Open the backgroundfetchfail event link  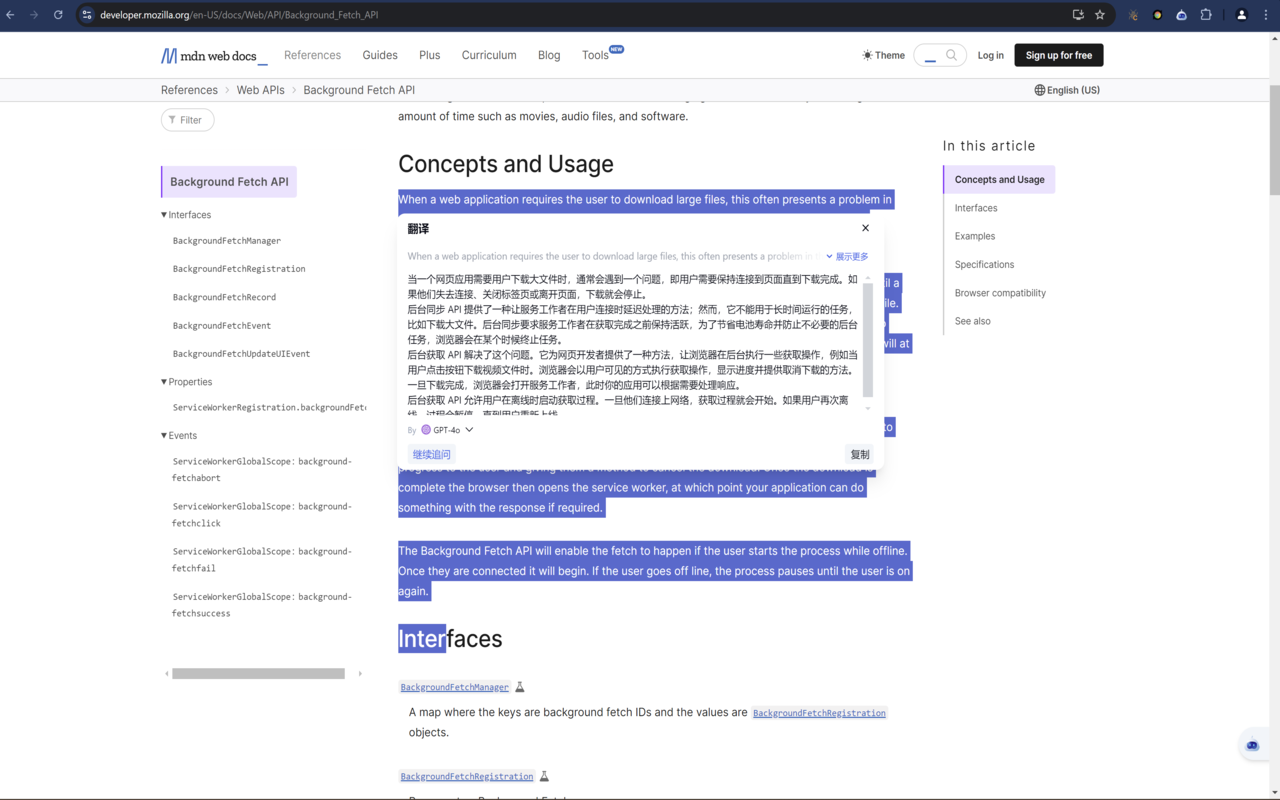click(262, 560)
